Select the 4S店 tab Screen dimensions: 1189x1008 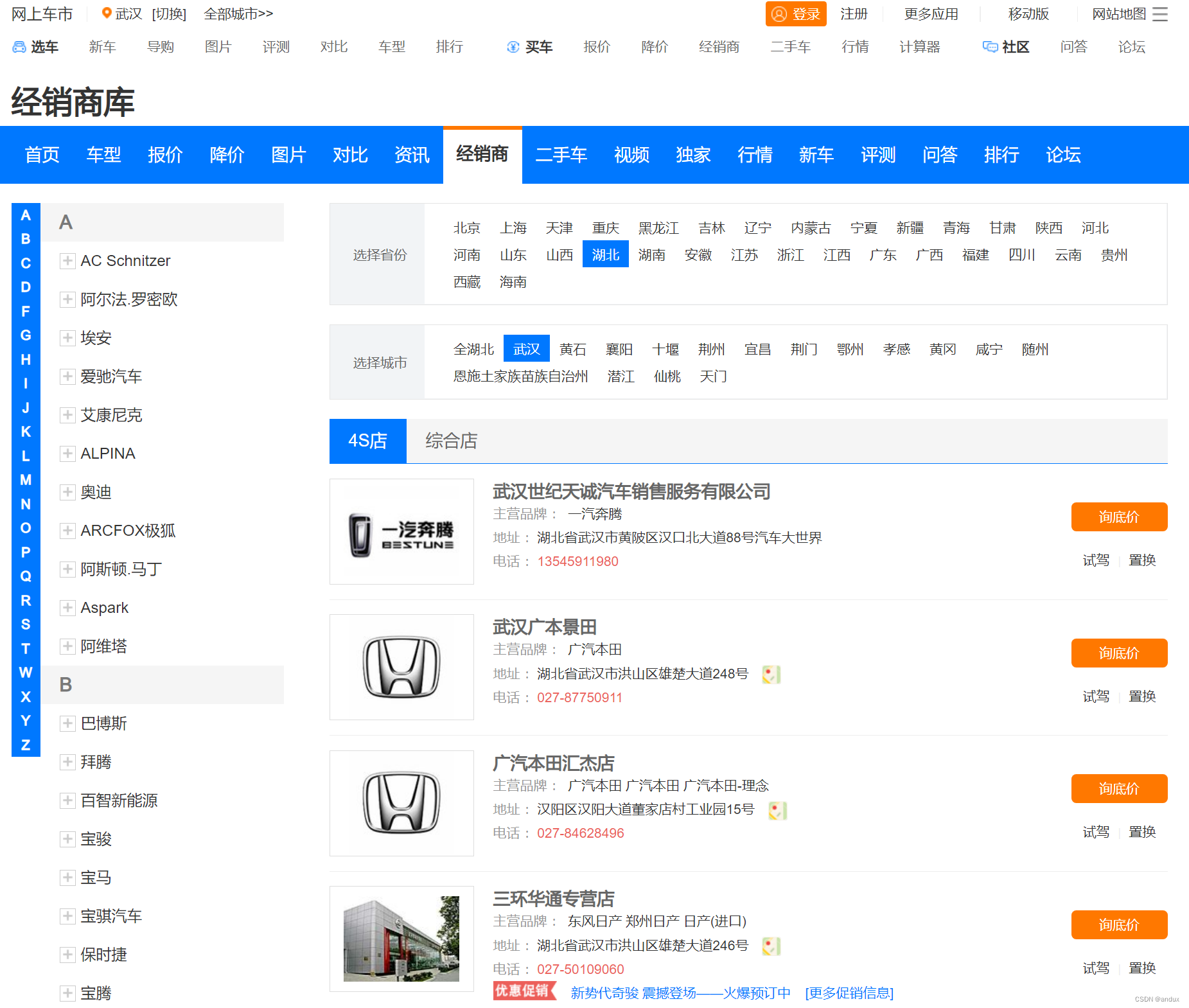click(368, 441)
